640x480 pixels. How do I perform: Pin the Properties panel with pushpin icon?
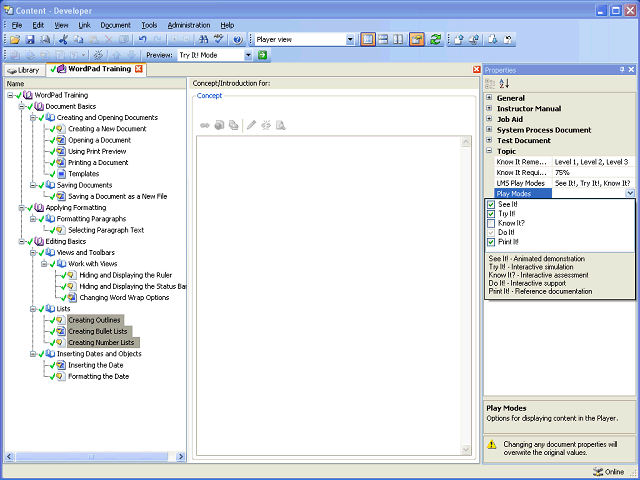pos(622,70)
